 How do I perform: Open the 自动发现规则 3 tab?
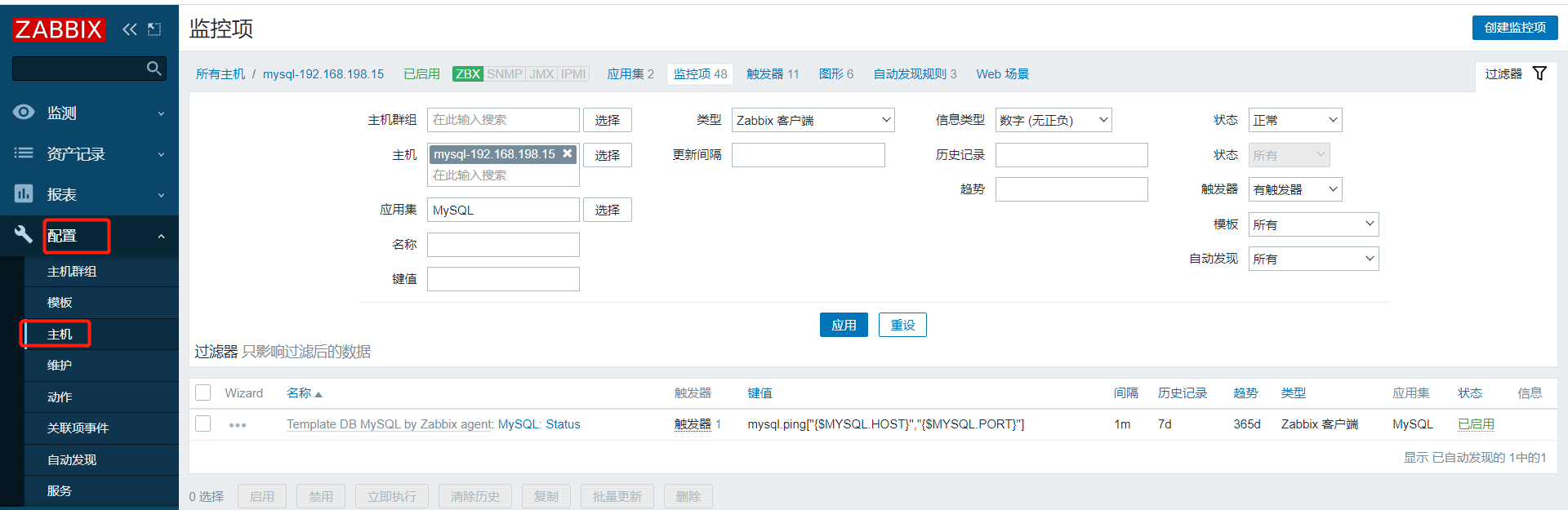point(915,74)
